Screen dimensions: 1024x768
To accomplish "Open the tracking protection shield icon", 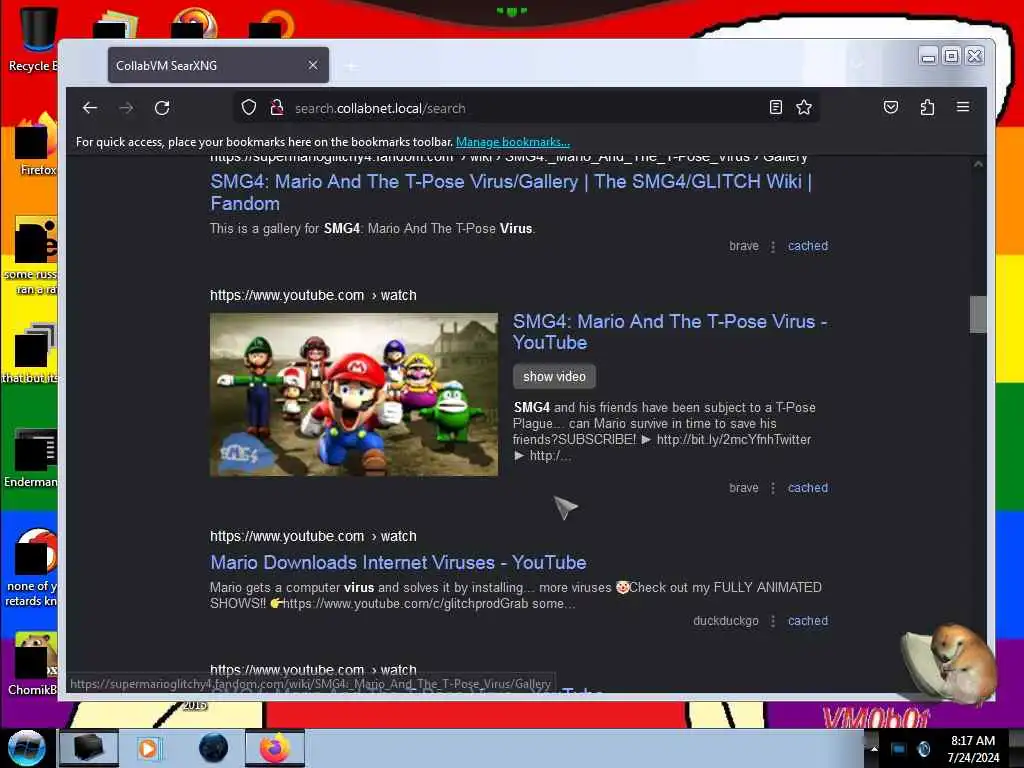I will pos(249,107).
